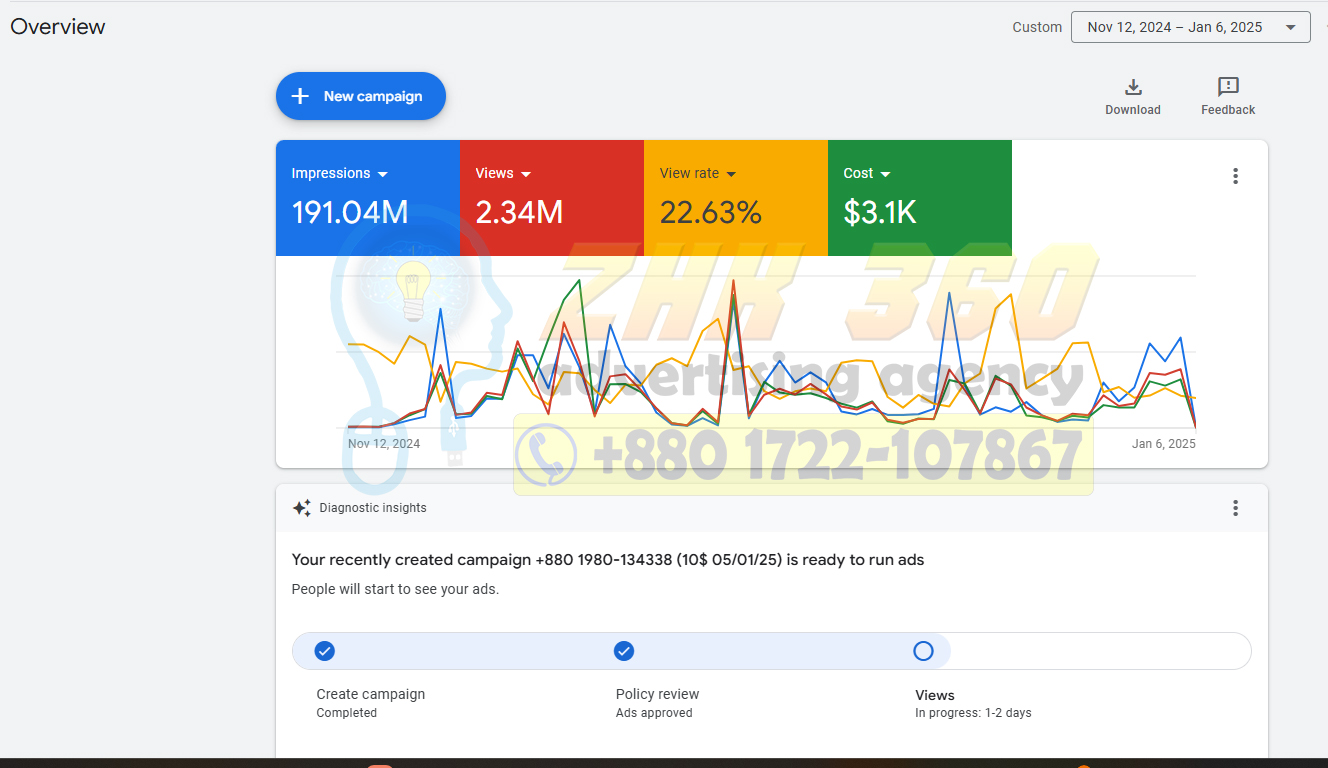Click the 2.34M views value

click(x=519, y=212)
